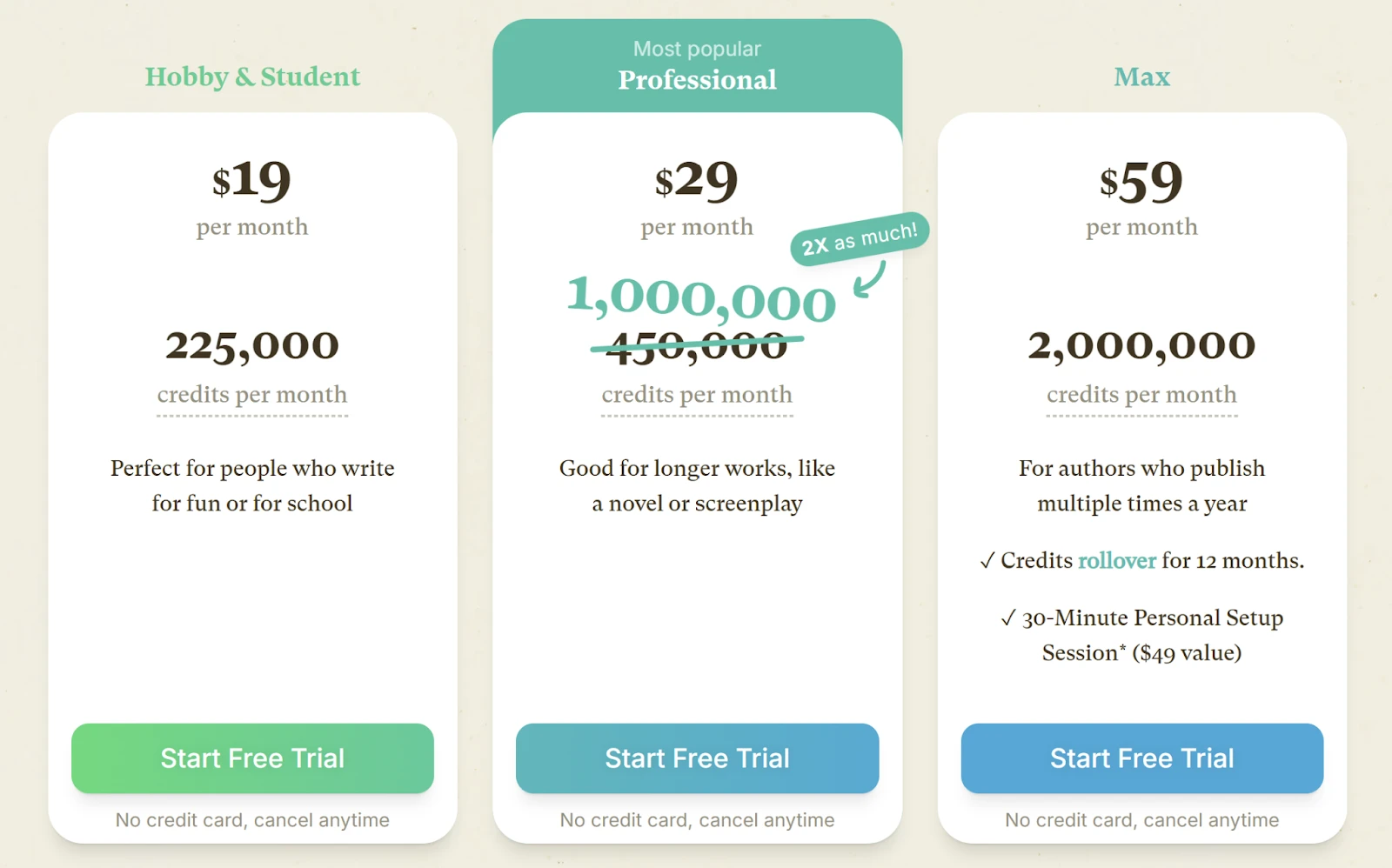The height and width of the screenshot is (868, 1392).
Task: Click the checkmark beside Personal Setup Session
Action: (1008, 618)
